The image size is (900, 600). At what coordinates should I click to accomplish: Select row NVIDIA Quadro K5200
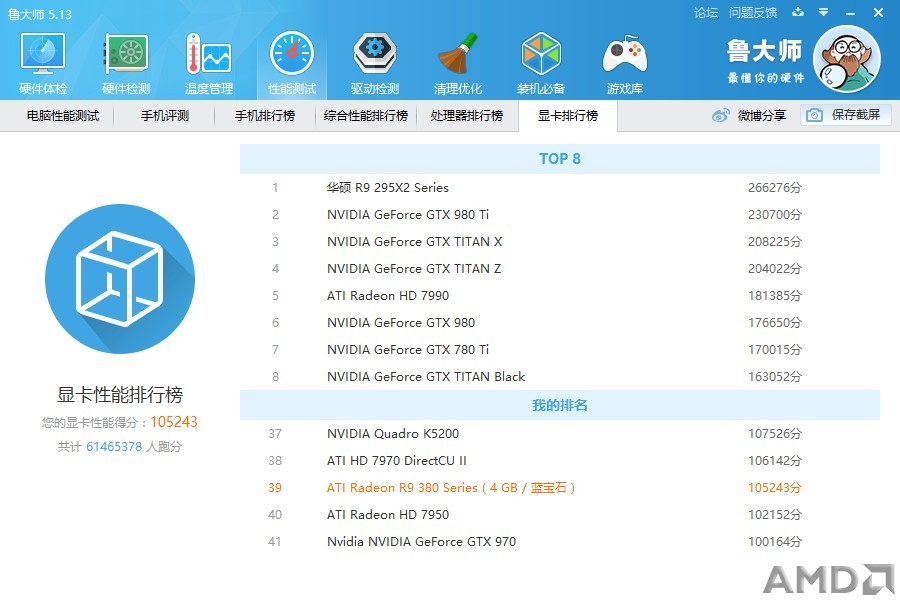tap(560, 433)
